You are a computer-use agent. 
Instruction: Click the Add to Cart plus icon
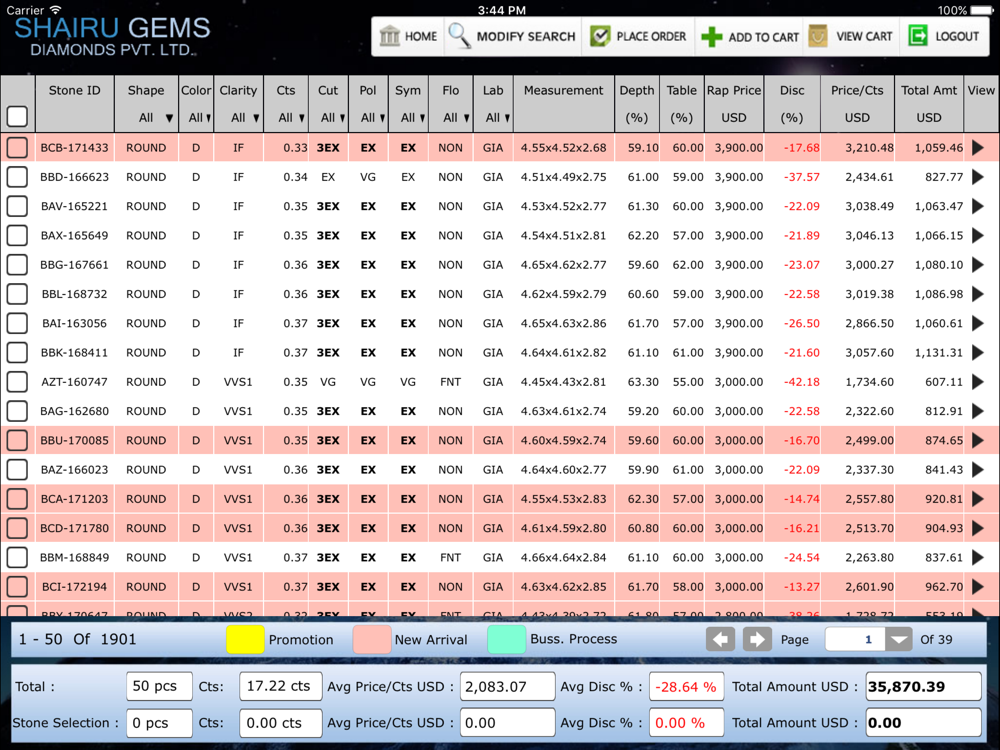pos(712,37)
